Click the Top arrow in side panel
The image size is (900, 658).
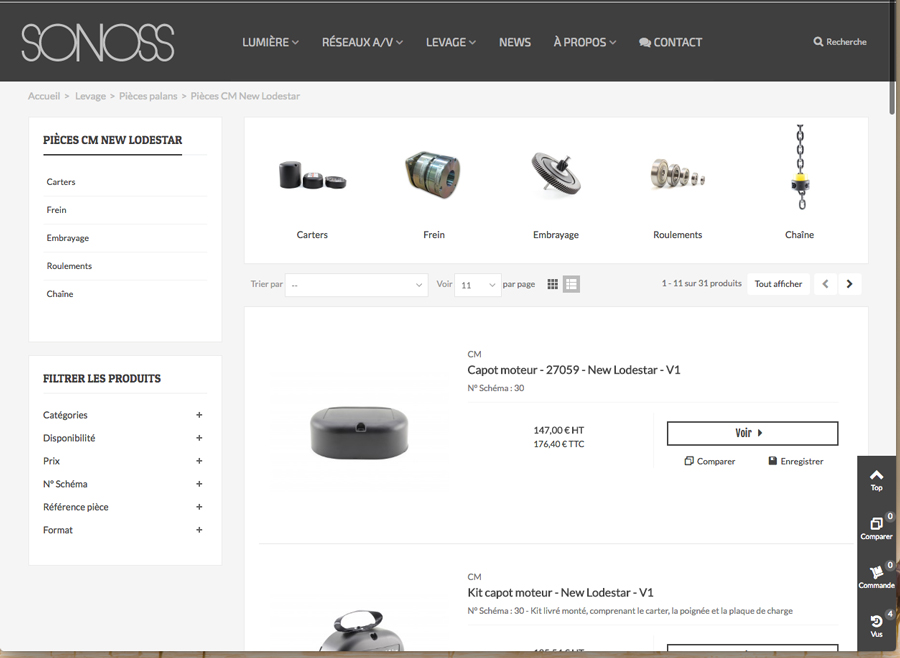tap(876, 481)
